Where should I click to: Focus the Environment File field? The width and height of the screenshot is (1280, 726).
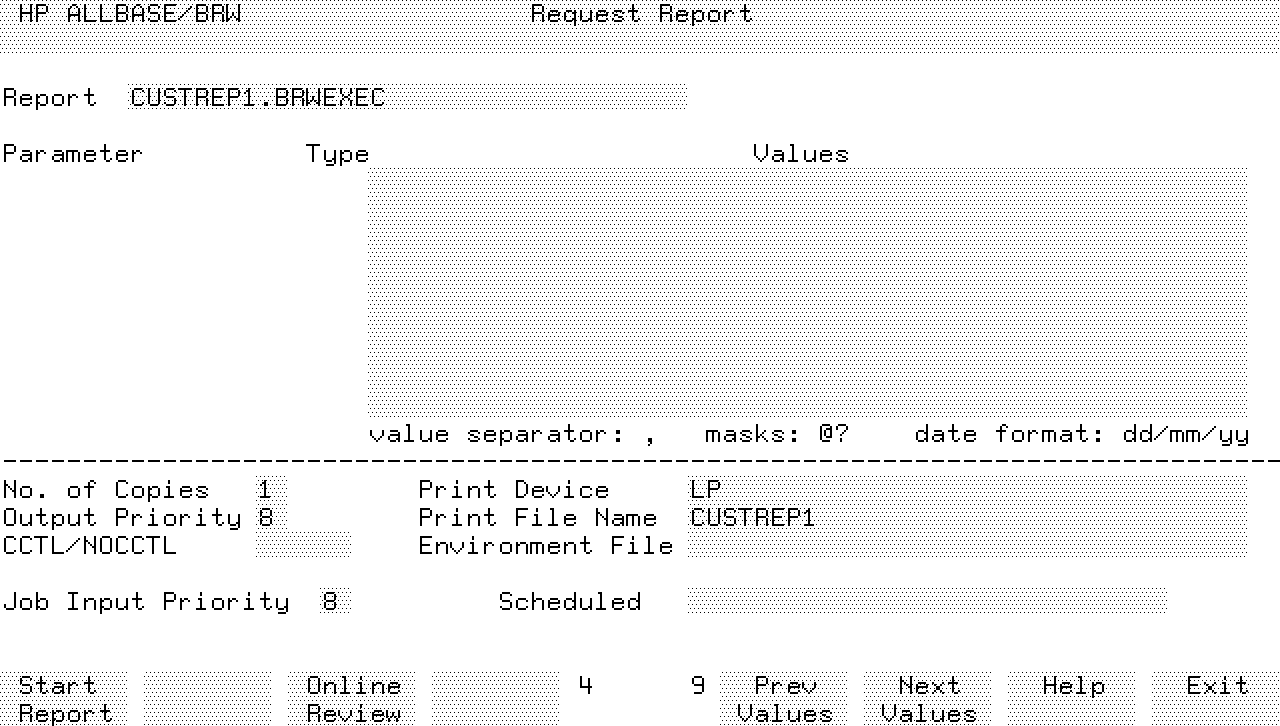click(x=966, y=545)
